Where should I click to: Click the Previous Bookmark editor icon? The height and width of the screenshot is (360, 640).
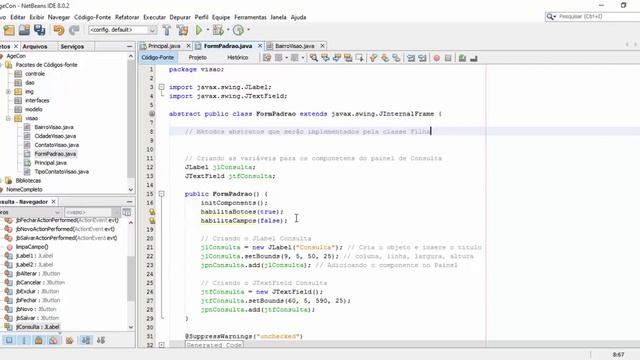click(x=373, y=58)
